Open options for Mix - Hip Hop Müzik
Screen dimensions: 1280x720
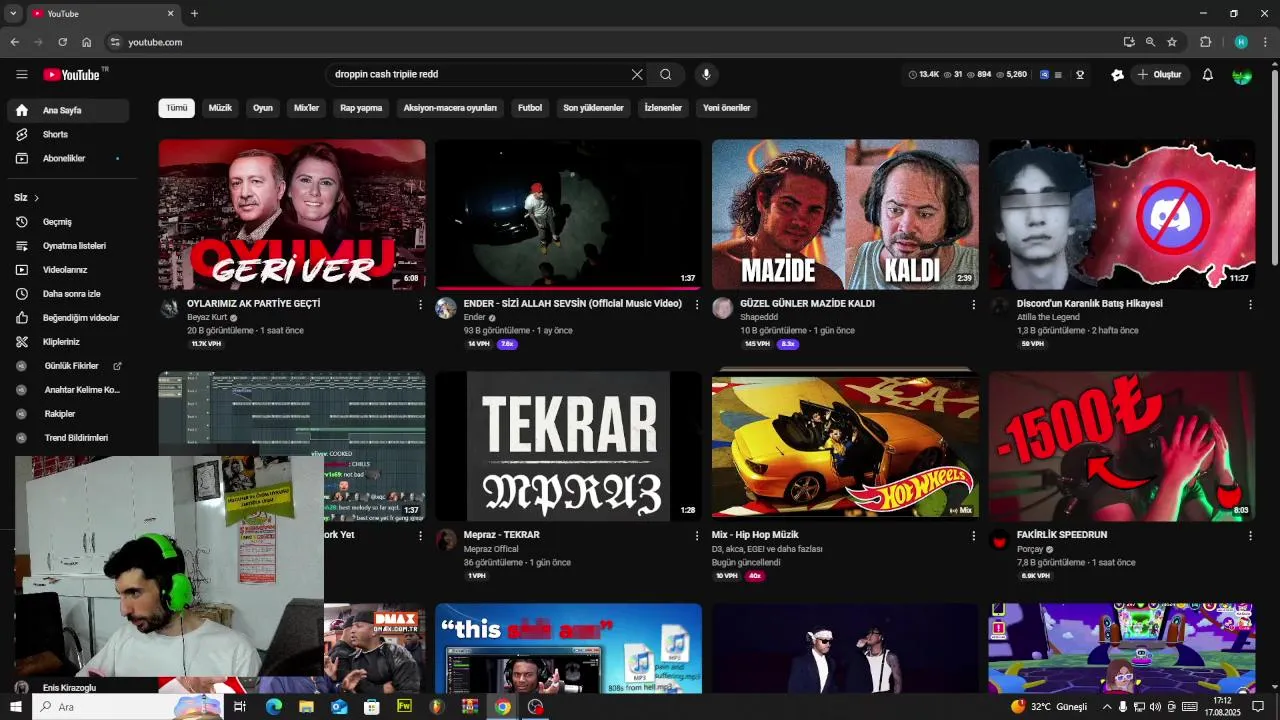click(x=974, y=536)
